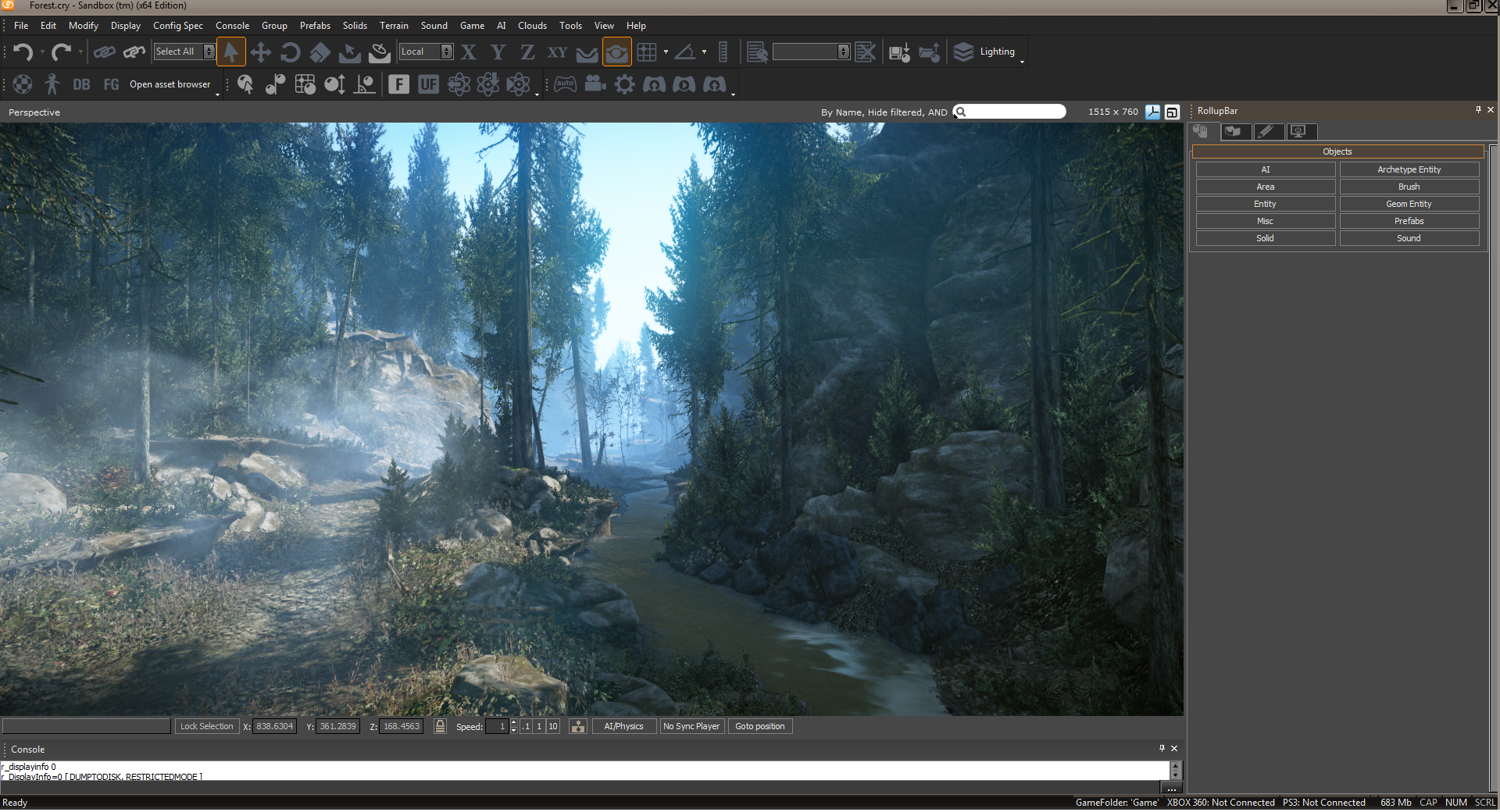Open the gear settings icon in game toolbar
The width and height of the screenshot is (1500, 812).
tap(624, 84)
